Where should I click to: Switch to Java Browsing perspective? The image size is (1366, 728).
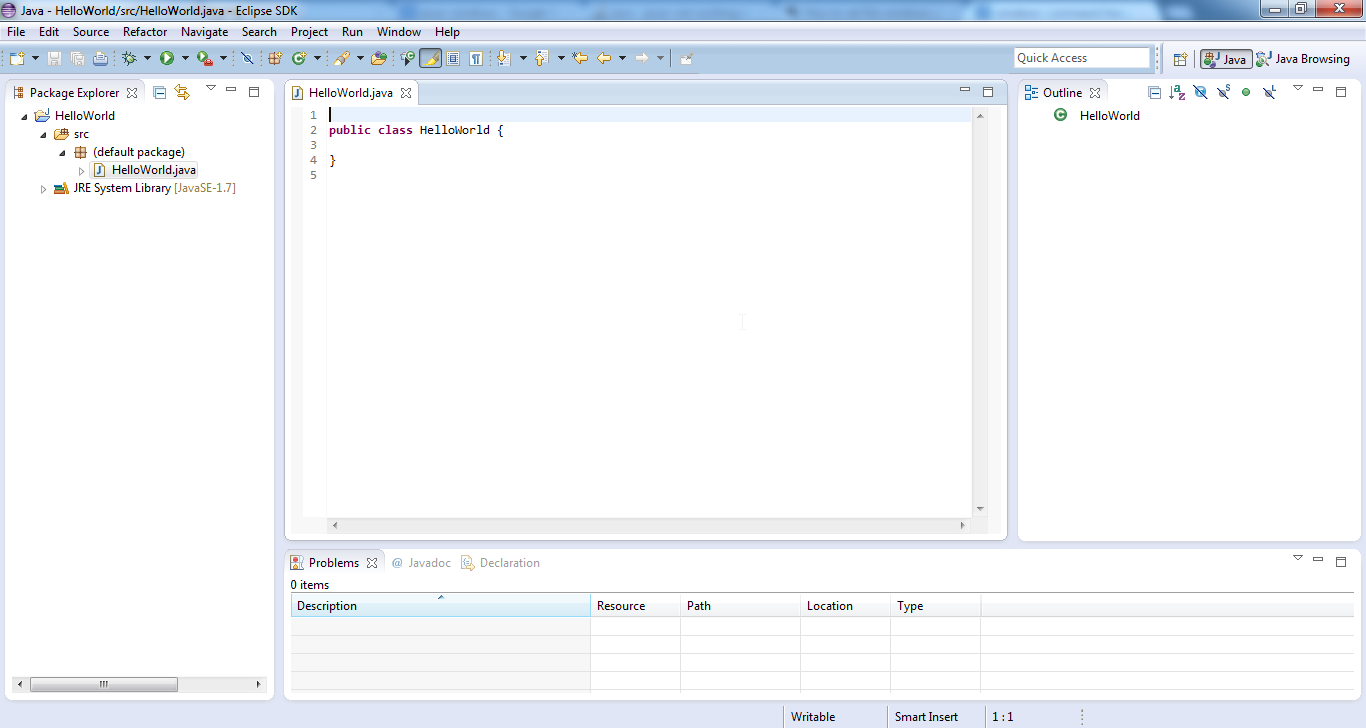(1303, 59)
